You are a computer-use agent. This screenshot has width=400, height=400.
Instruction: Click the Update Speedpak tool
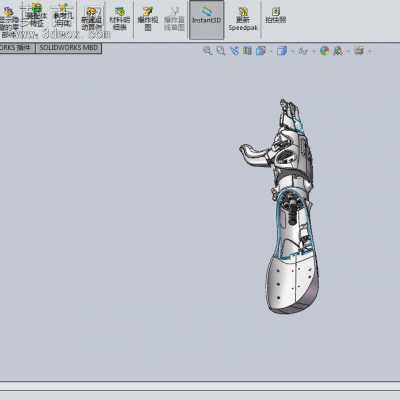click(x=243, y=20)
